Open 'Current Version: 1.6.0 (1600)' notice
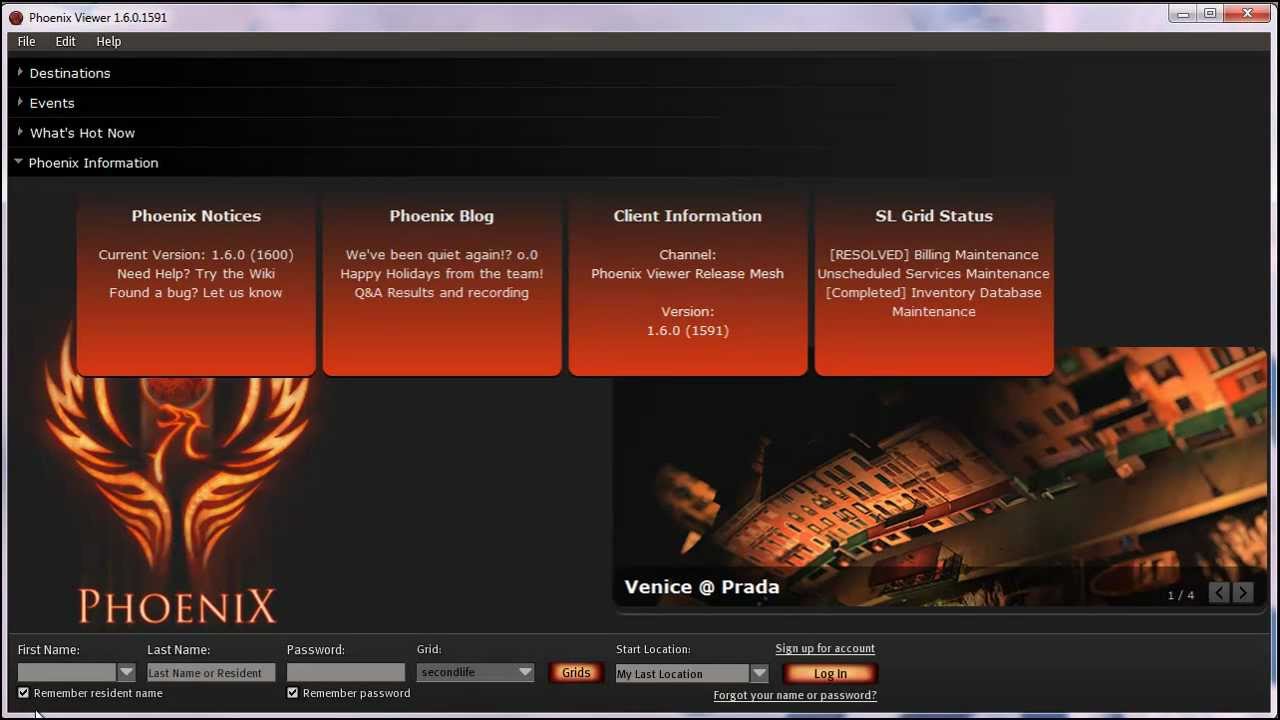The image size is (1280, 720). click(196, 254)
